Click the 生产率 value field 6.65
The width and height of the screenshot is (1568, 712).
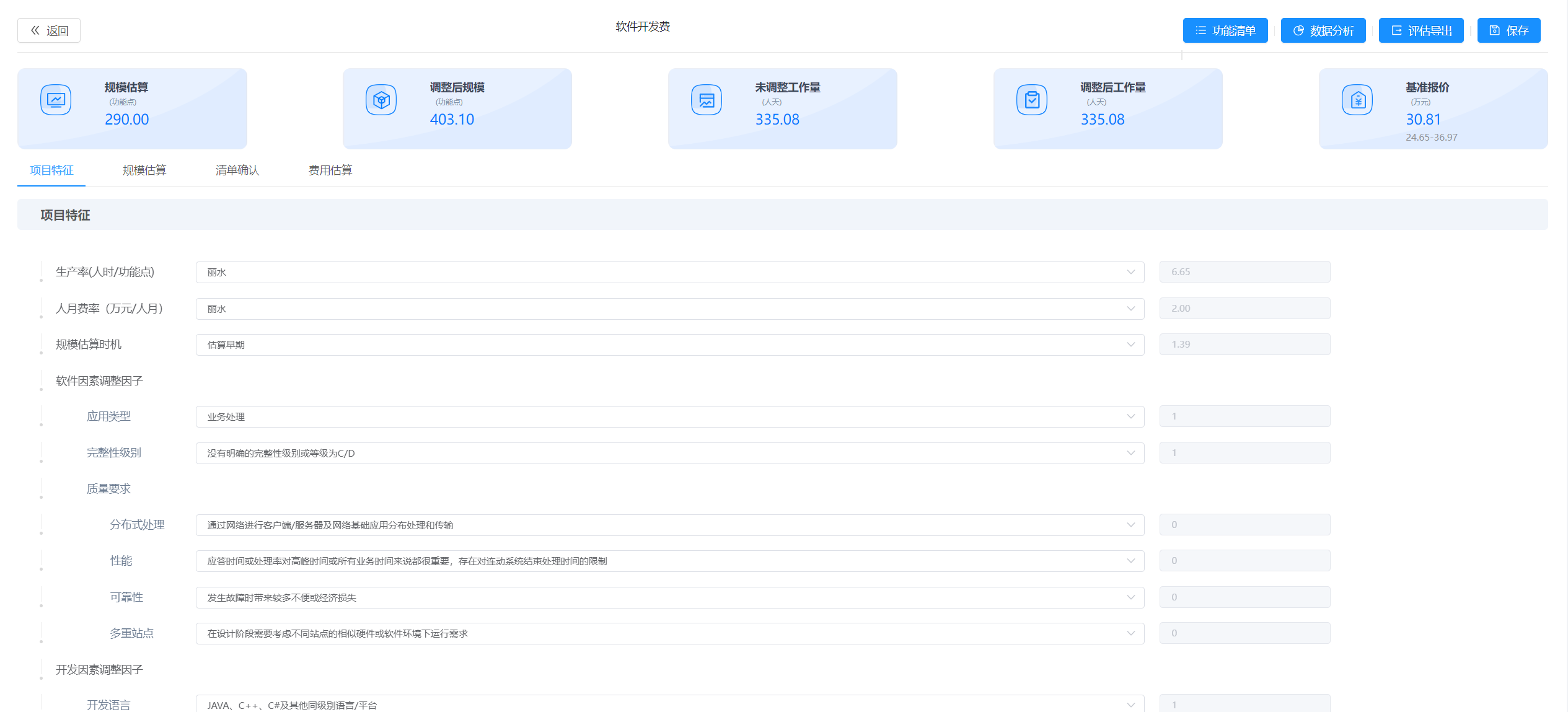pos(1245,272)
